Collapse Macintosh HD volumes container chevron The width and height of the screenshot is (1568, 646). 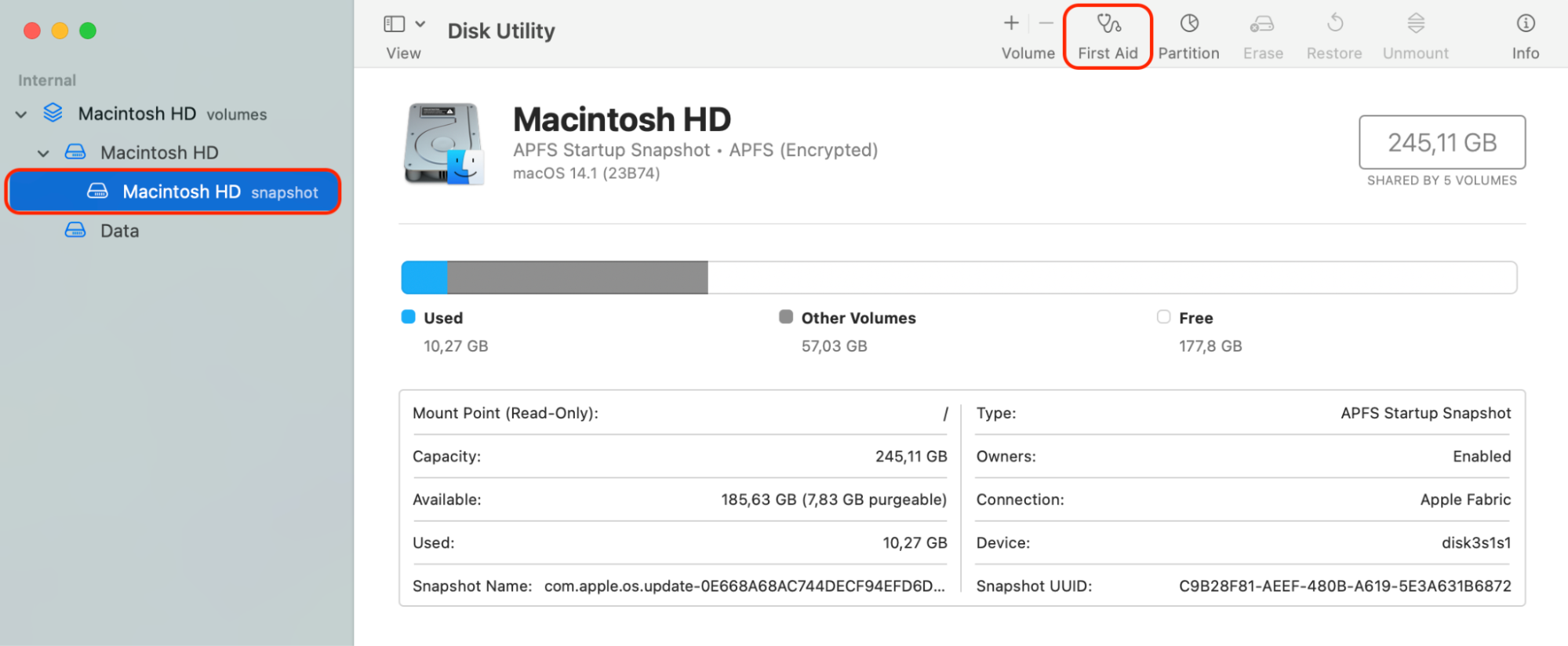(21, 115)
